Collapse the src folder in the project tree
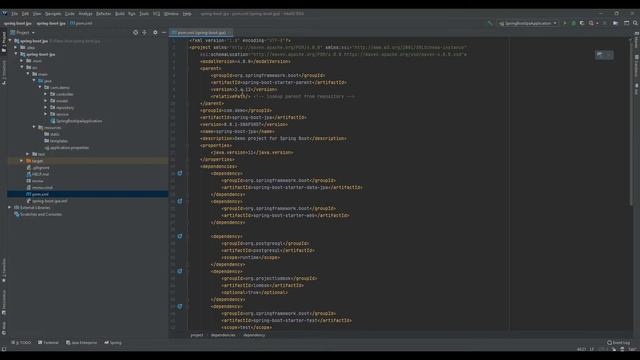 click(x=22, y=67)
